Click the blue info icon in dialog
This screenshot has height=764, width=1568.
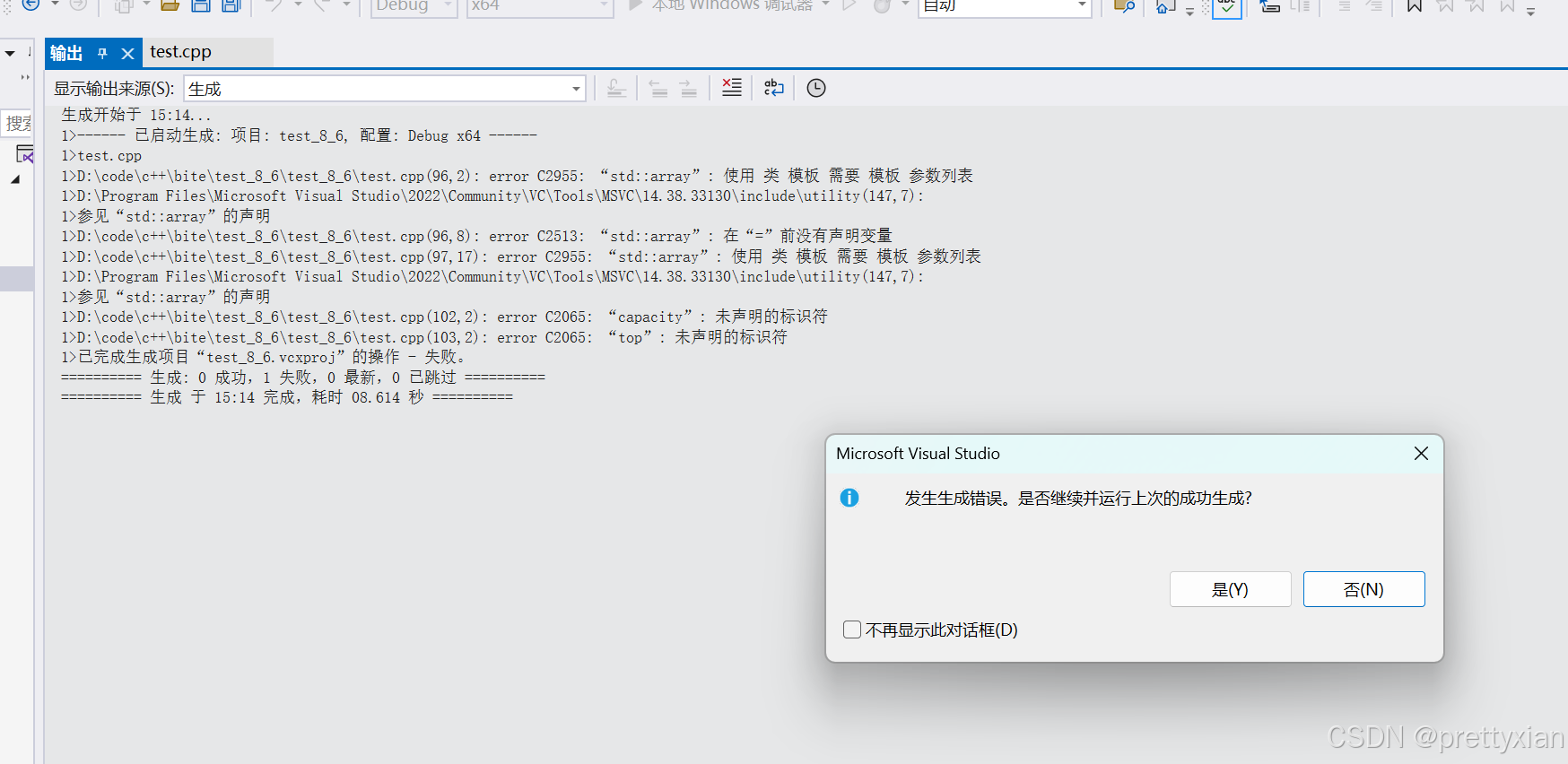click(849, 498)
